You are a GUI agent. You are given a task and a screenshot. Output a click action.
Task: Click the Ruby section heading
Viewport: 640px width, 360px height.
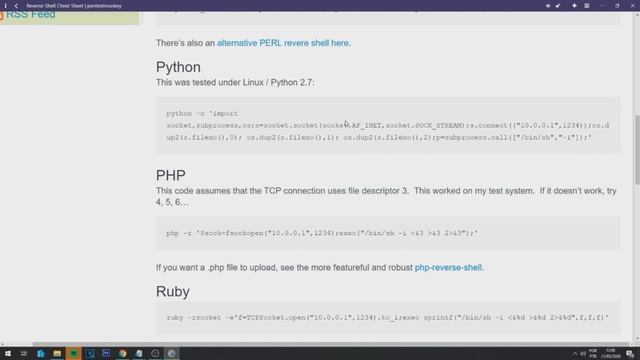(x=173, y=291)
